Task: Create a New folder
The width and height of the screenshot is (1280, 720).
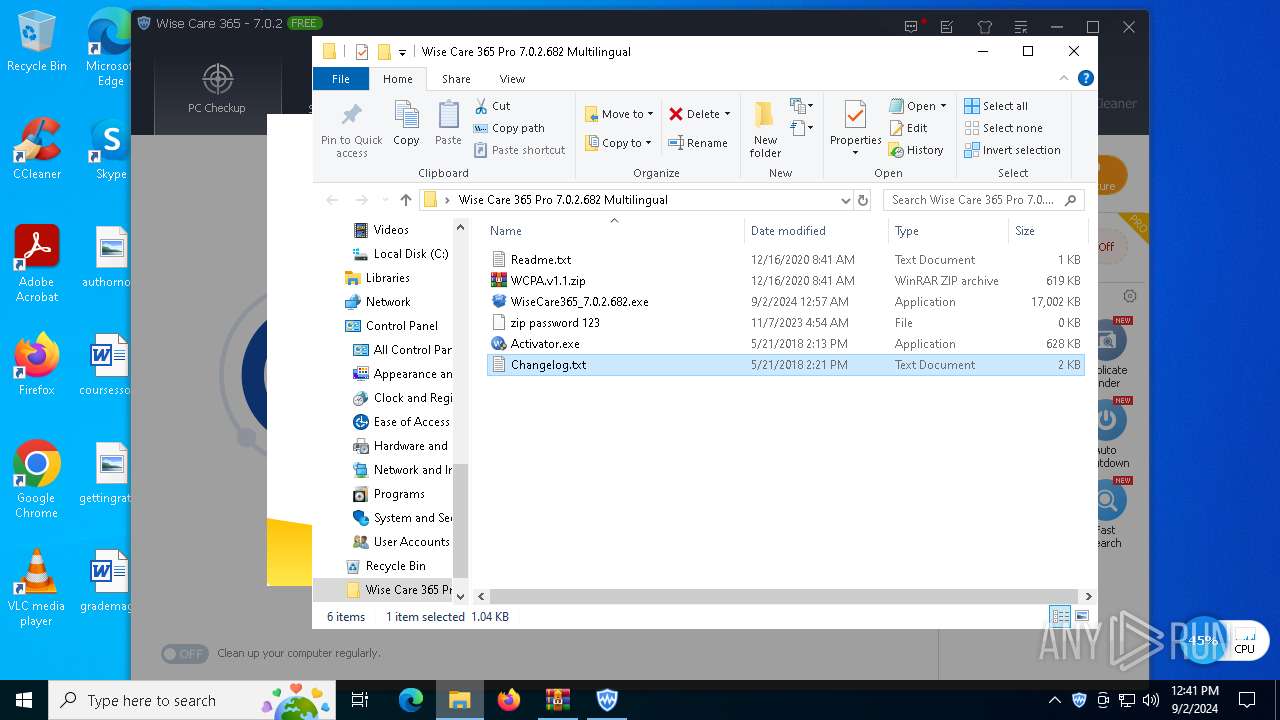Action: [765, 130]
